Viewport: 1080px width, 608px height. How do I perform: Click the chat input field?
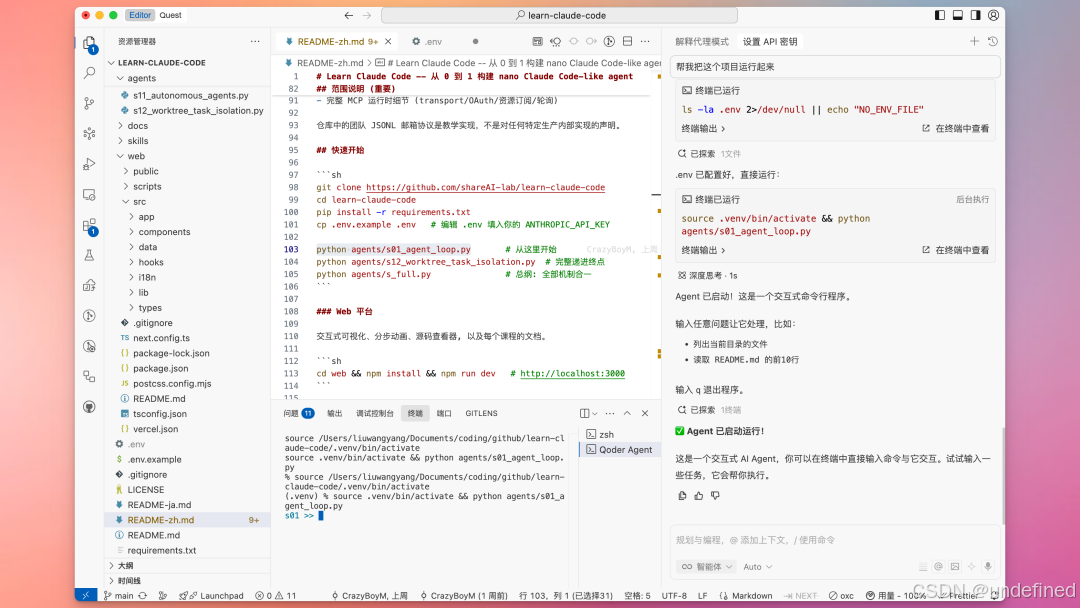point(835,540)
